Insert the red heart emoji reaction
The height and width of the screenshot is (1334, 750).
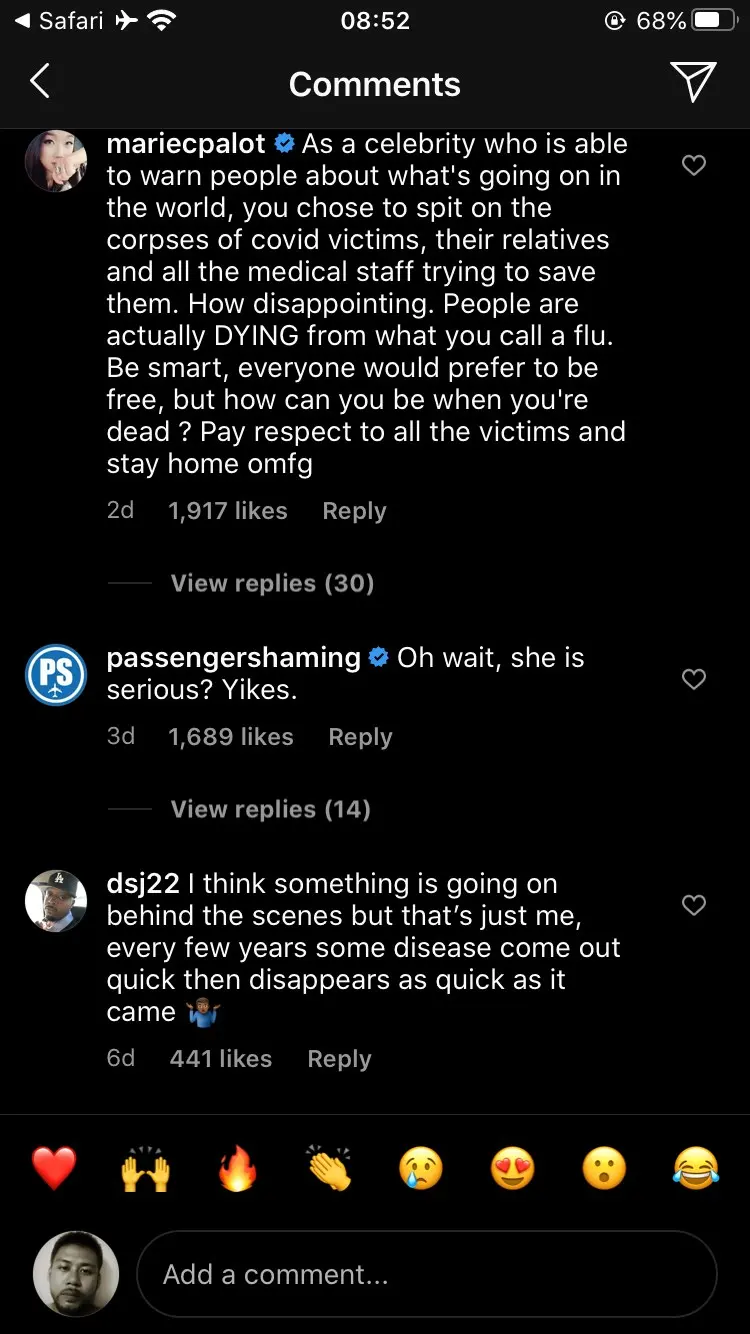click(54, 1168)
